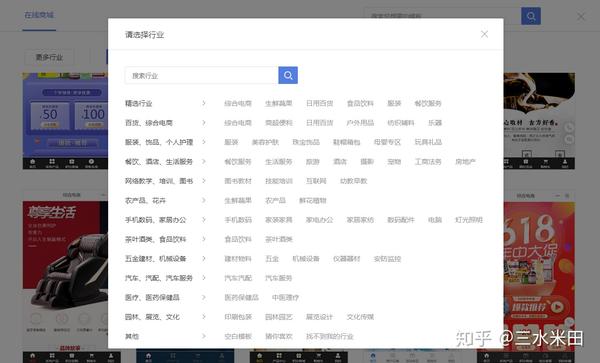Screen dimensions: 600x363
Task: Choose 幼教早教 industry
Action: pyautogui.click(x=354, y=181)
